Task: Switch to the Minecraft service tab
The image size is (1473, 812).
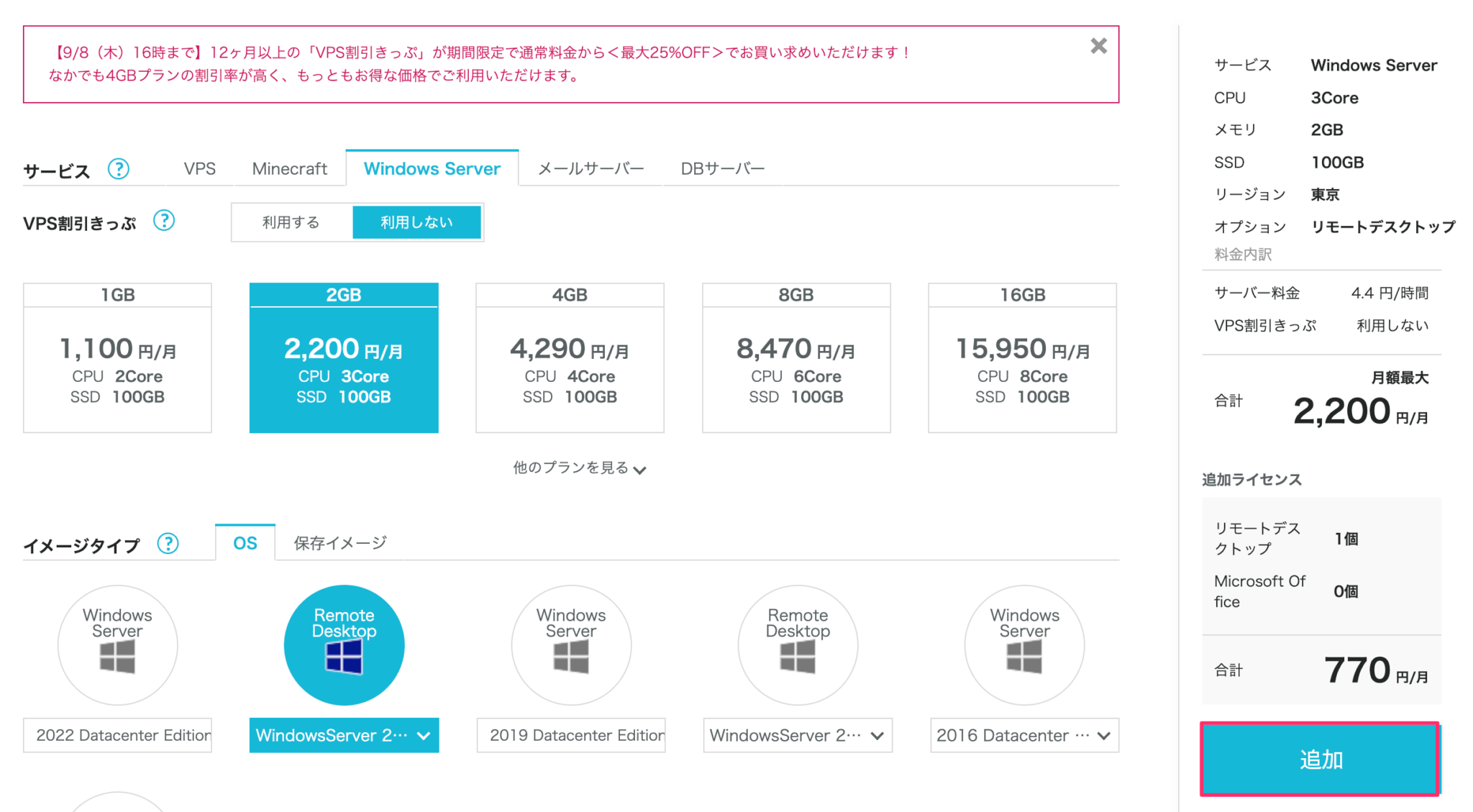Action: pyautogui.click(x=289, y=168)
